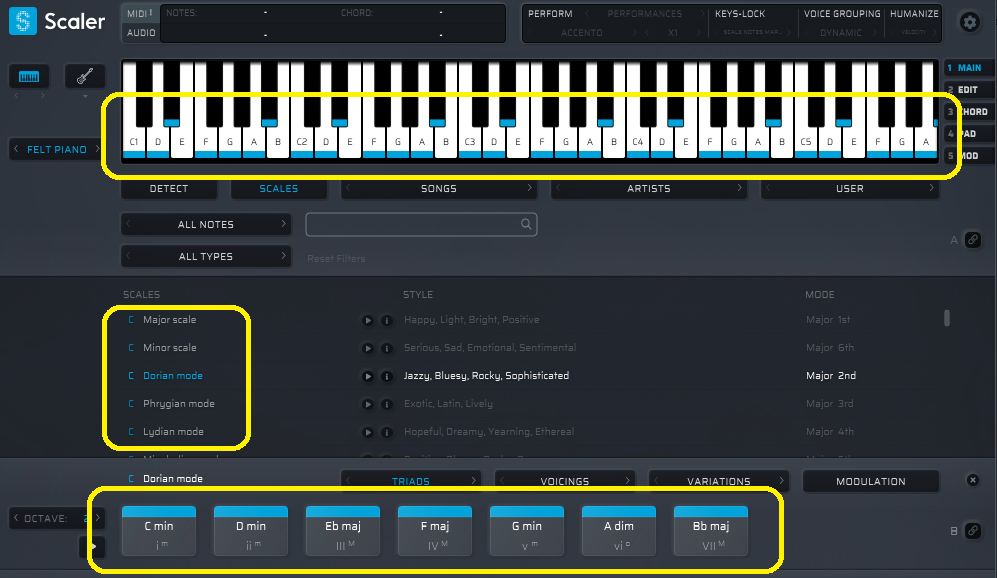Click in the scale search field
Image resolution: width=997 pixels, height=578 pixels.
pos(421,224)
